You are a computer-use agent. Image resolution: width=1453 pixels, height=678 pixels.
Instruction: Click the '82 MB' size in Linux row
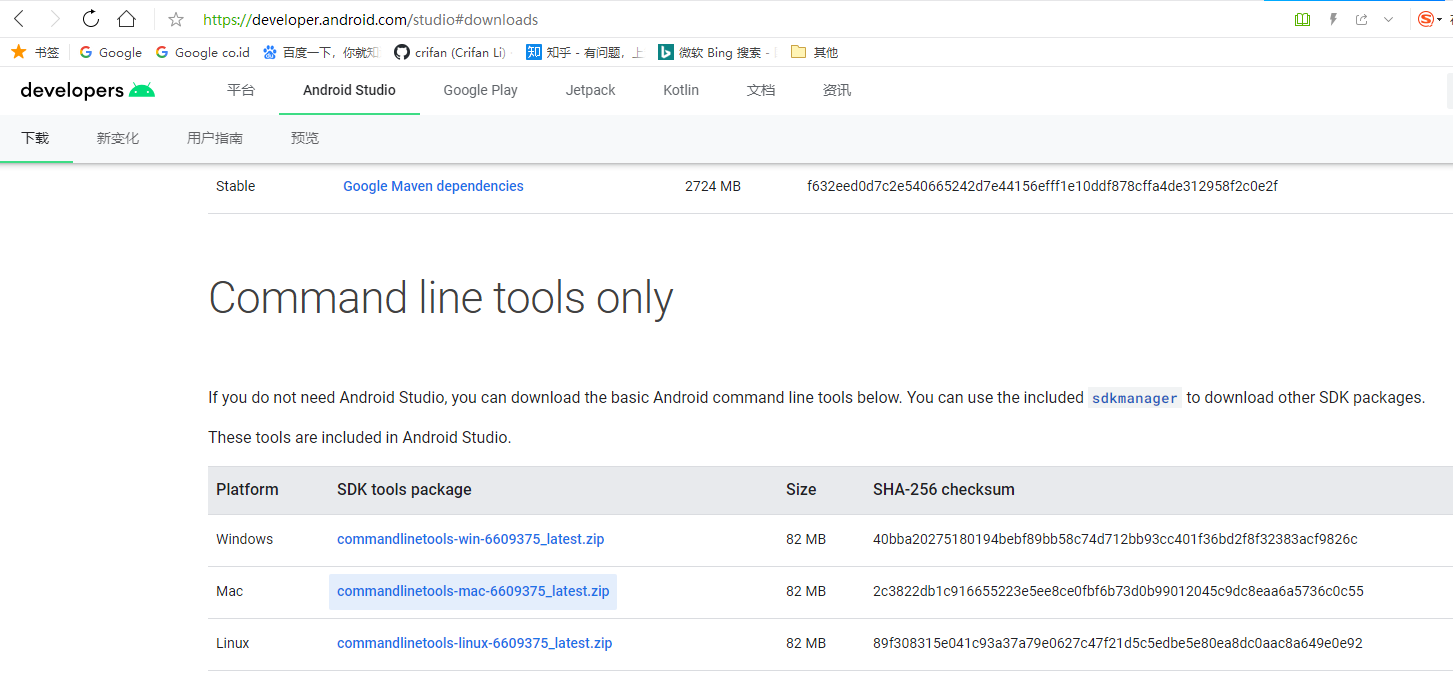pos(806,643)
